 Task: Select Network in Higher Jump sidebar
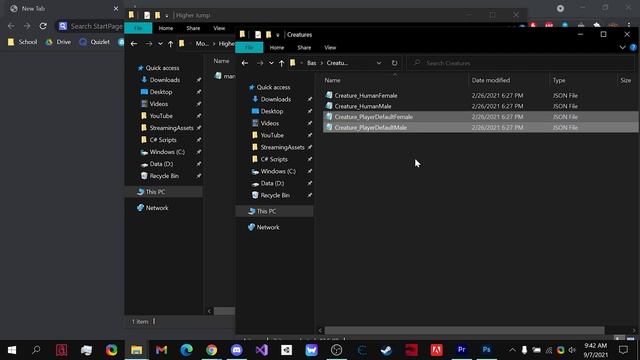tap(152, 208)
